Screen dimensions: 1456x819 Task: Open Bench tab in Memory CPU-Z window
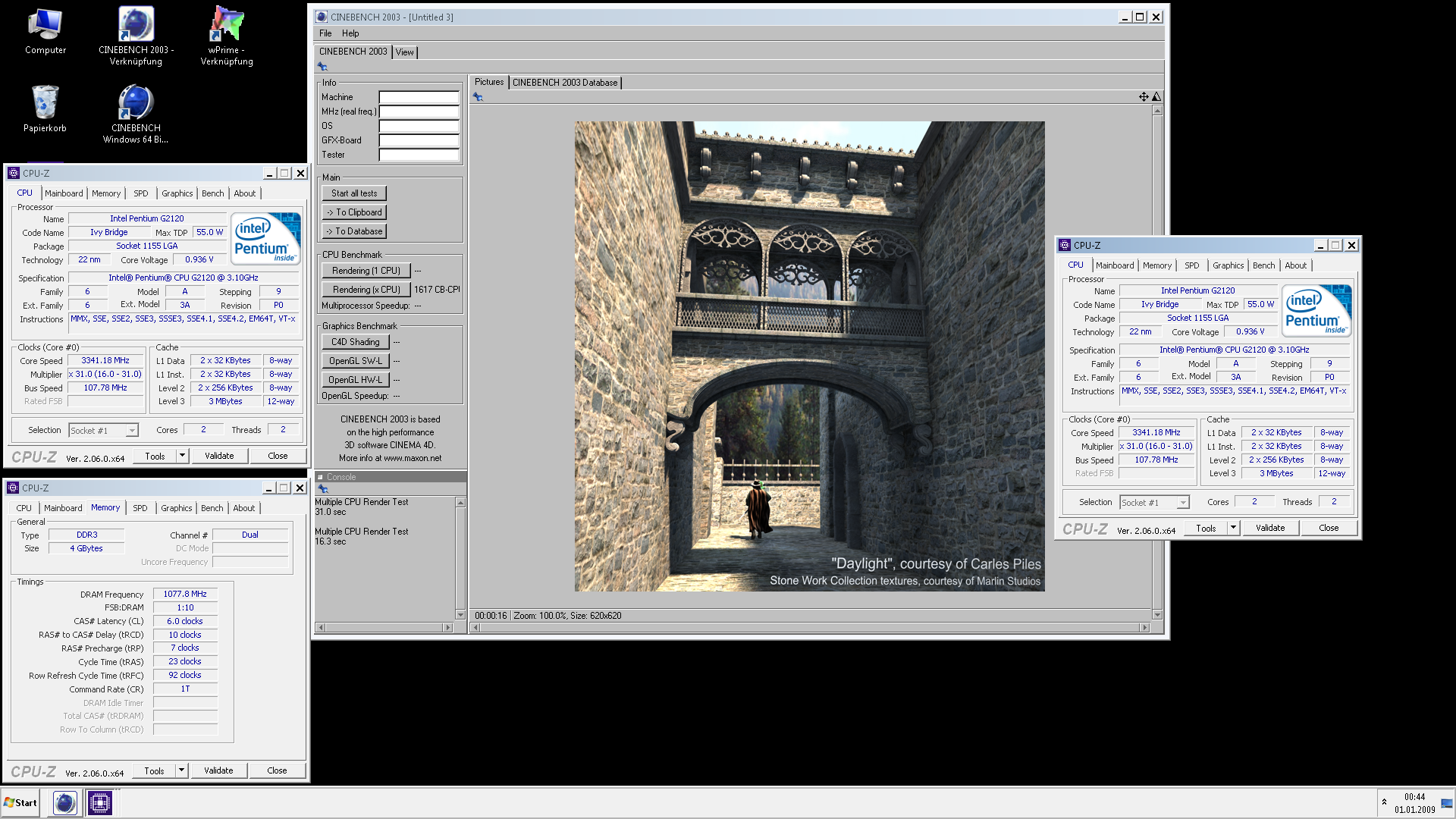(x=212, y=508)
